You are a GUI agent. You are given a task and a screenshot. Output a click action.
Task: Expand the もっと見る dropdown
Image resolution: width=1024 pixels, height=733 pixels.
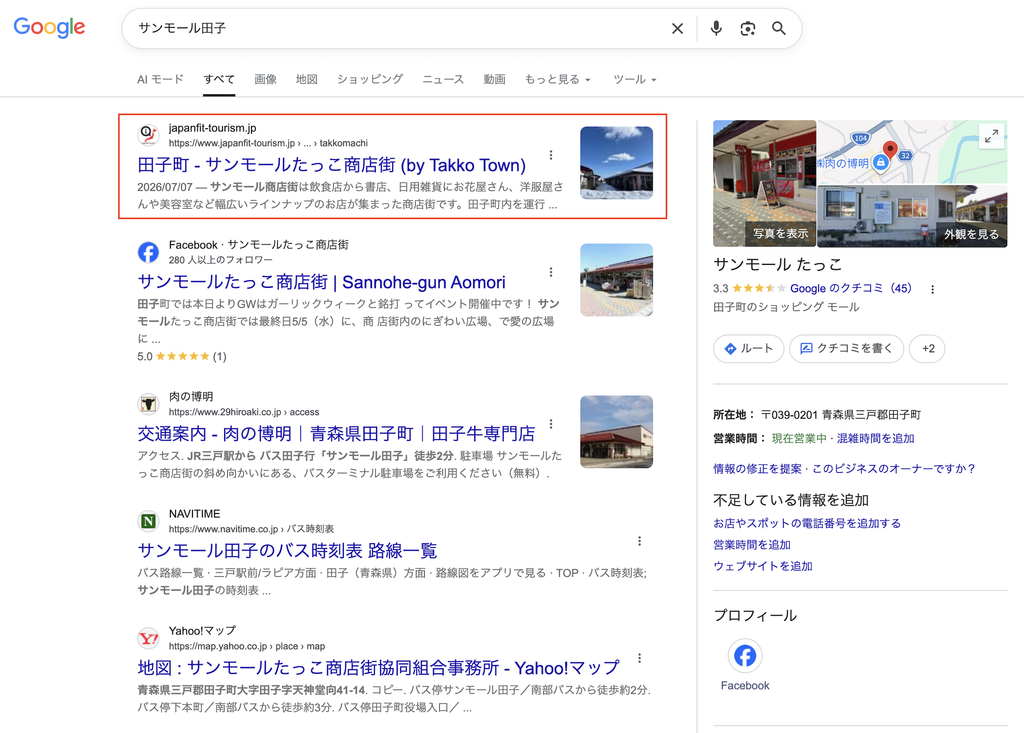click(558, 79)
